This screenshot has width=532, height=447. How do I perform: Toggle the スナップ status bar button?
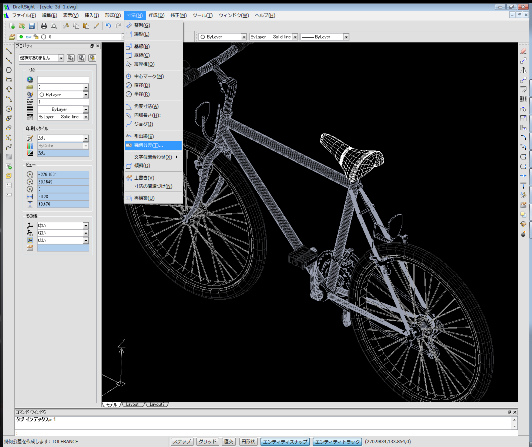point(182,442)
